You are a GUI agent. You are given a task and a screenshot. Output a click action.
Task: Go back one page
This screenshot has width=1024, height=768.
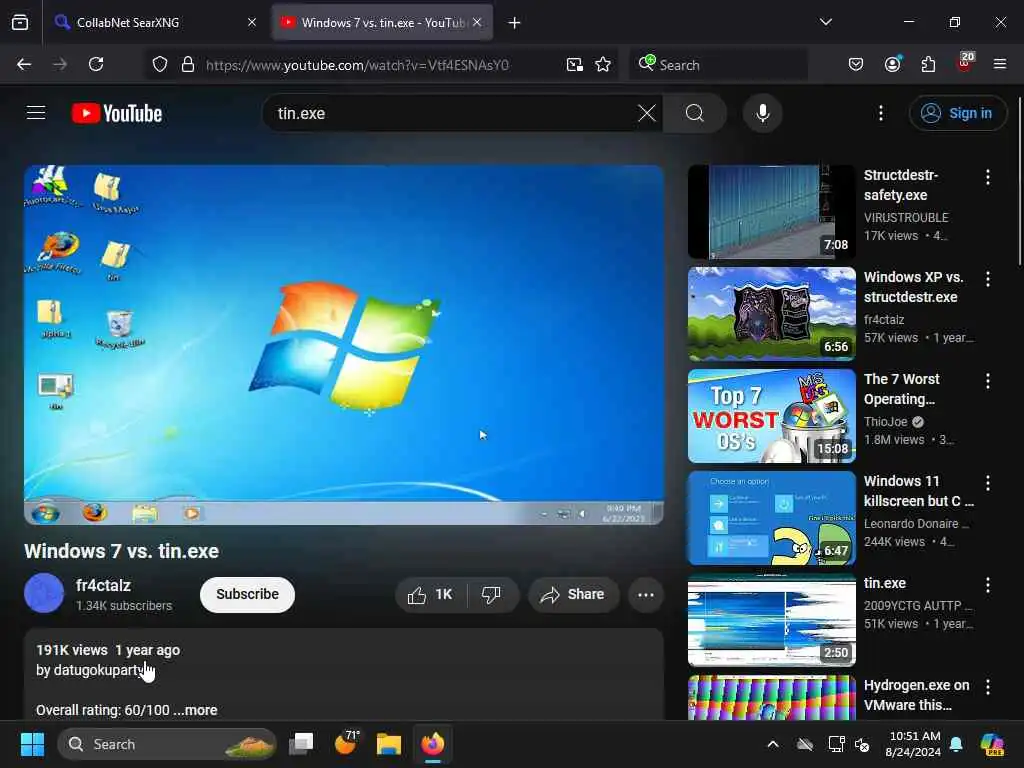pyautogui.click(x=24, y=64)
